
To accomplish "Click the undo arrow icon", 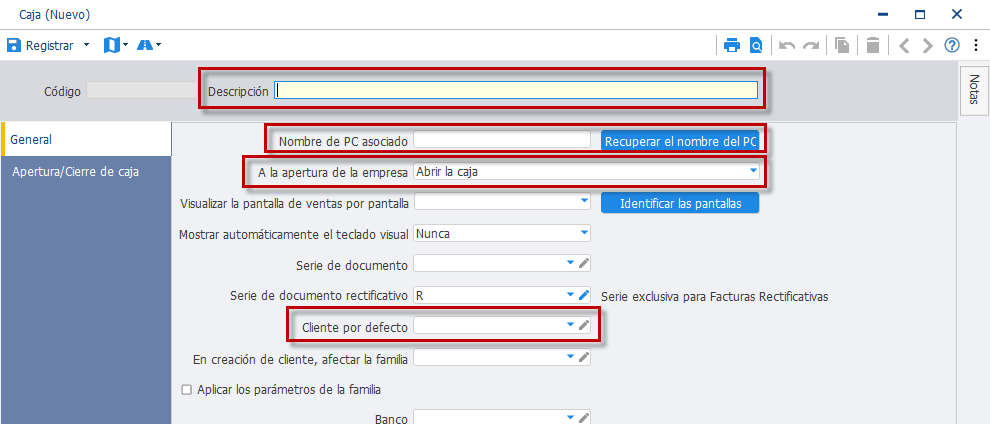I will tap(787, 45).
